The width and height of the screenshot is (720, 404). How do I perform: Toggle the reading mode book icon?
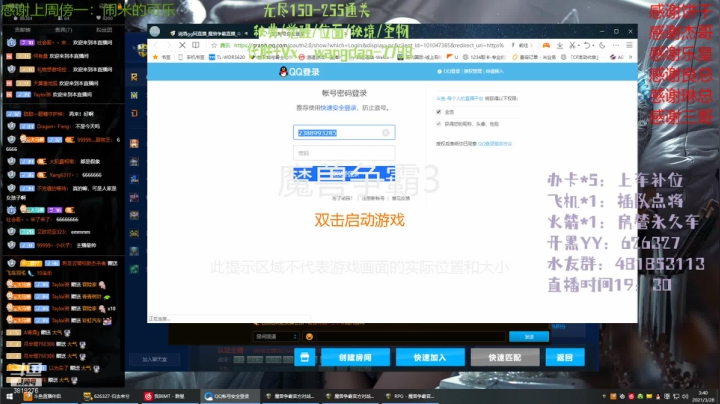click(x=196, y=45)
